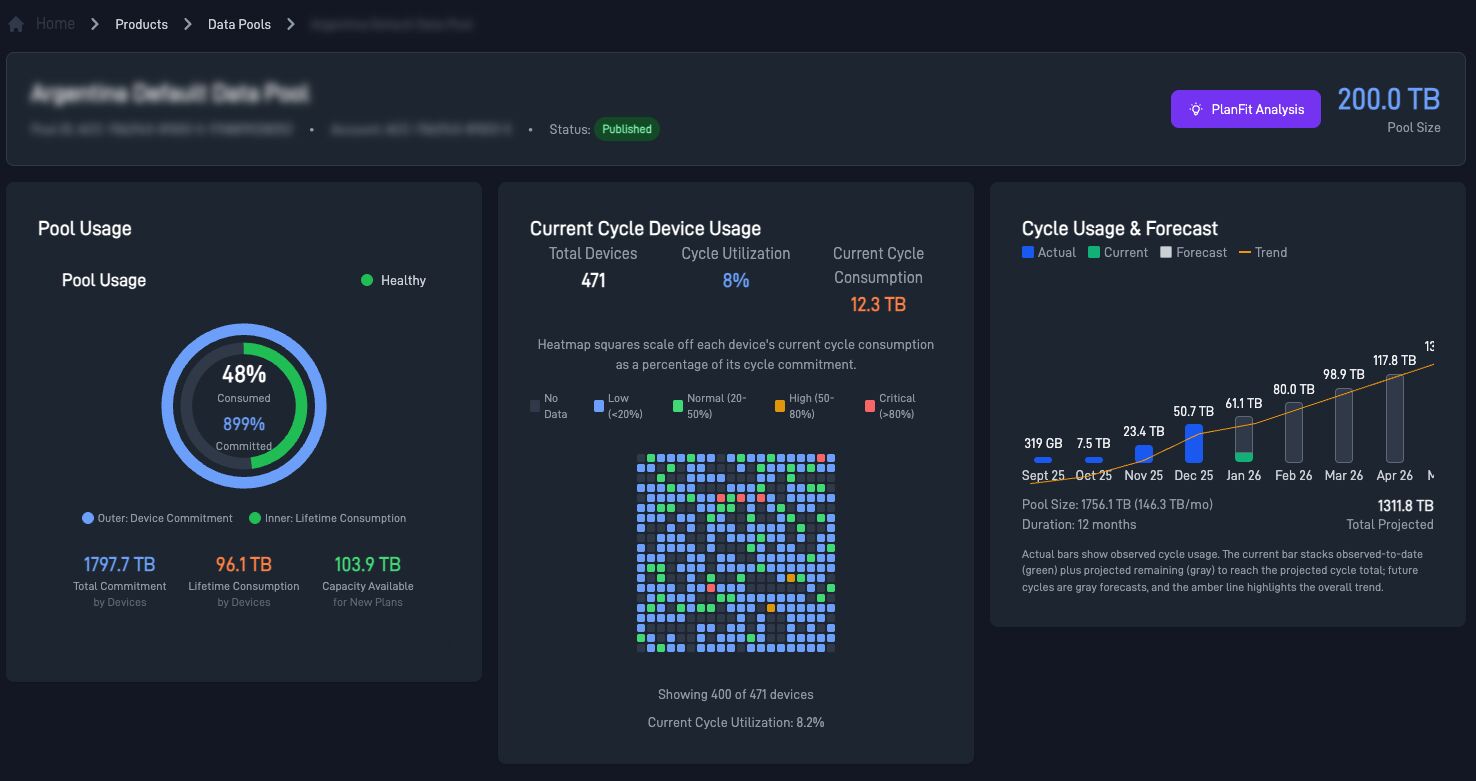Click the sparkle icon on PlanFit Analysis
Screen dimensions: 1476x781
click(1195, 109)
